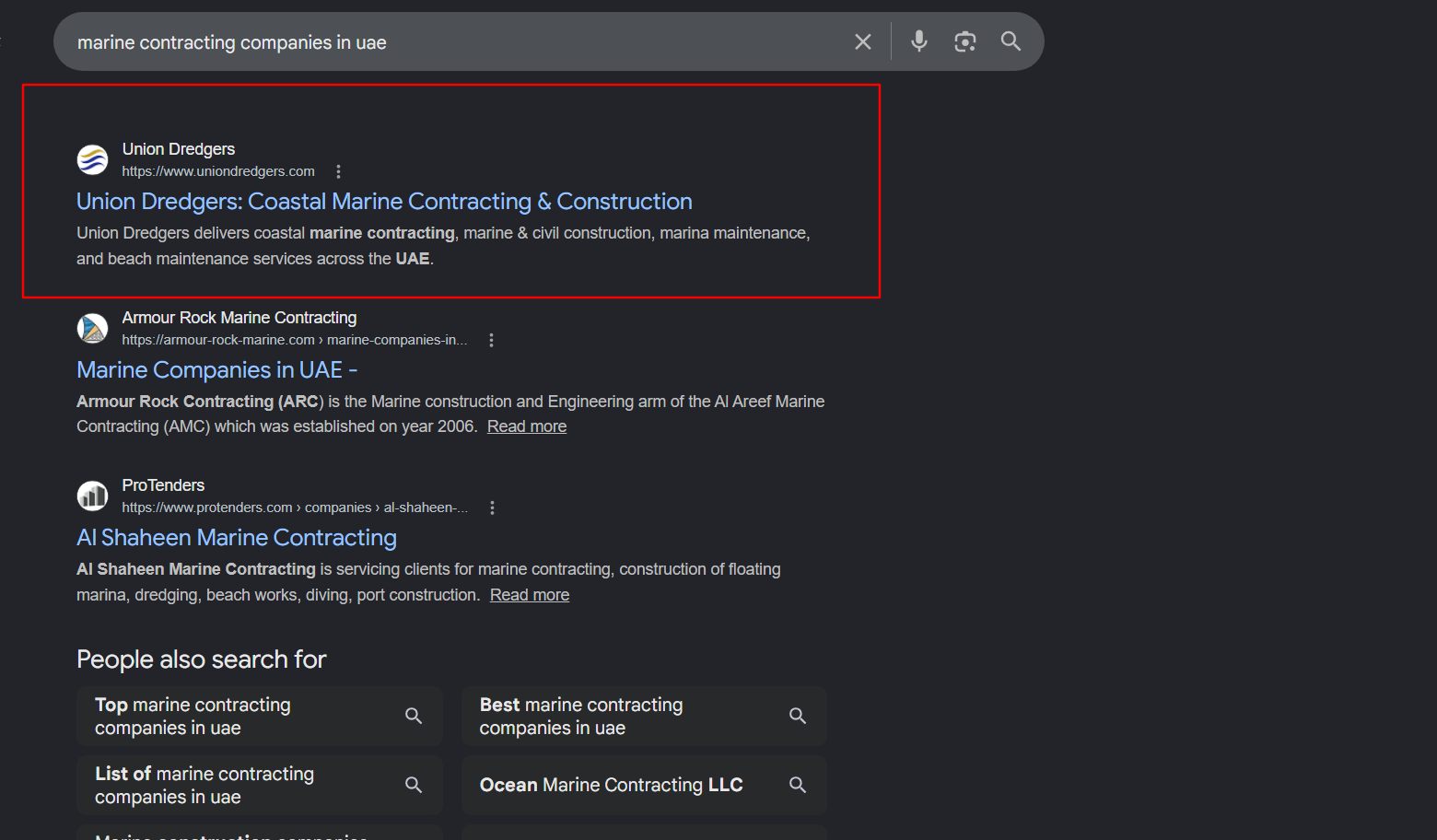Image resolution: width=1437 pixels, height=840 pixels.
Task: Open the Marine Companies in UAE result
Action: tap(216, 370)
